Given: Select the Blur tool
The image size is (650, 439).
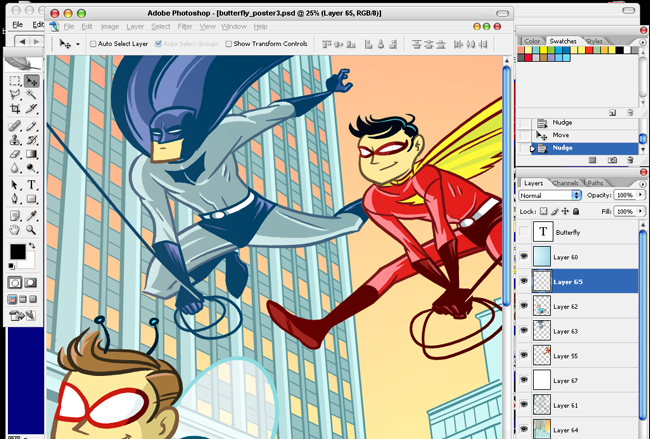Looking at the screenshot, I should [x=15, y=168].
